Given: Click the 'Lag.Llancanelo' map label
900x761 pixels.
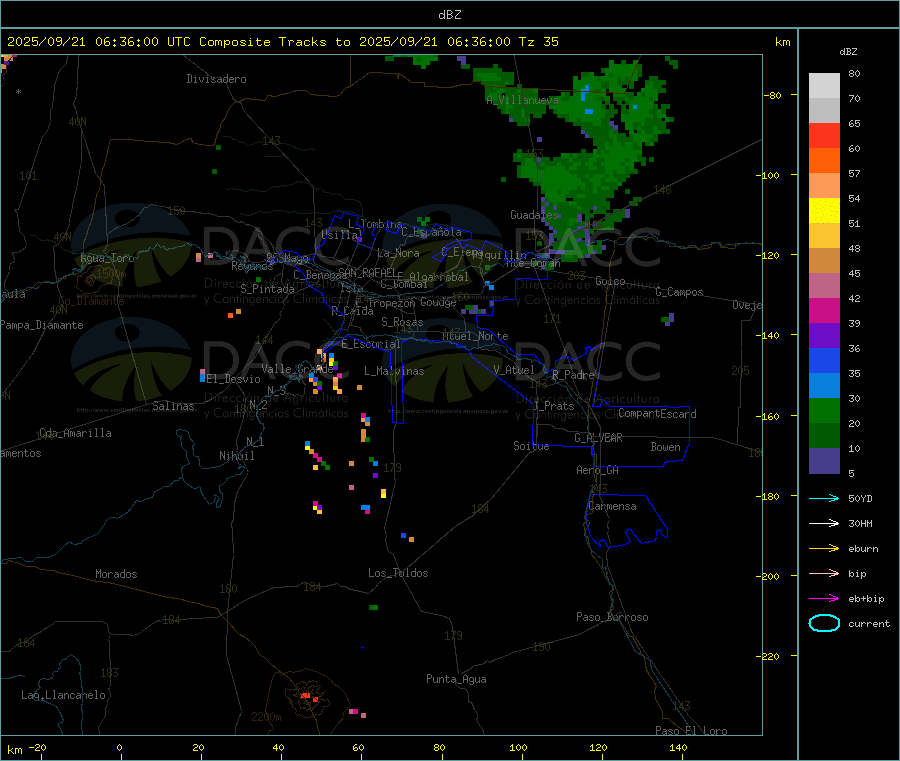Looking at the screenshot, I should [x=63, y=695].
